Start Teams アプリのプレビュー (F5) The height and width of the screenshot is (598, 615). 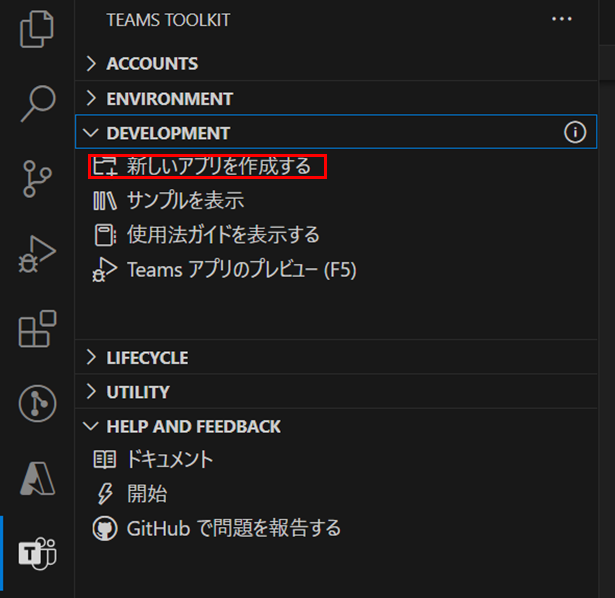[x=242, y=270]
